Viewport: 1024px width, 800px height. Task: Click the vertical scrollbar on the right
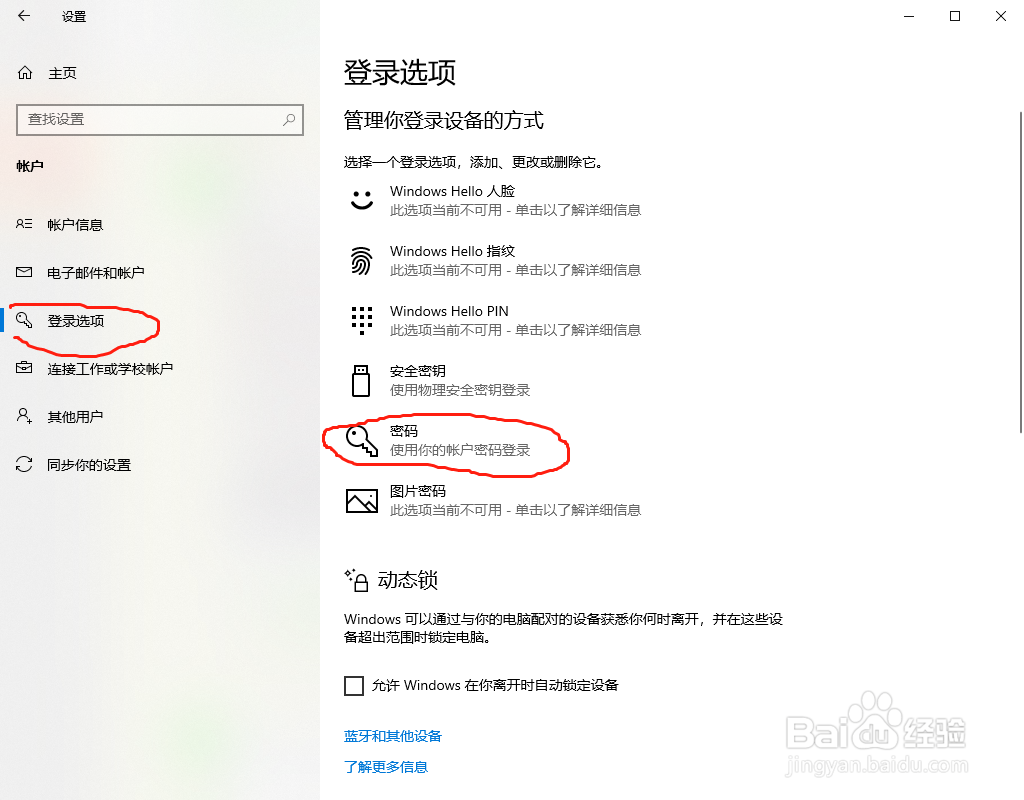[1021, 272]
